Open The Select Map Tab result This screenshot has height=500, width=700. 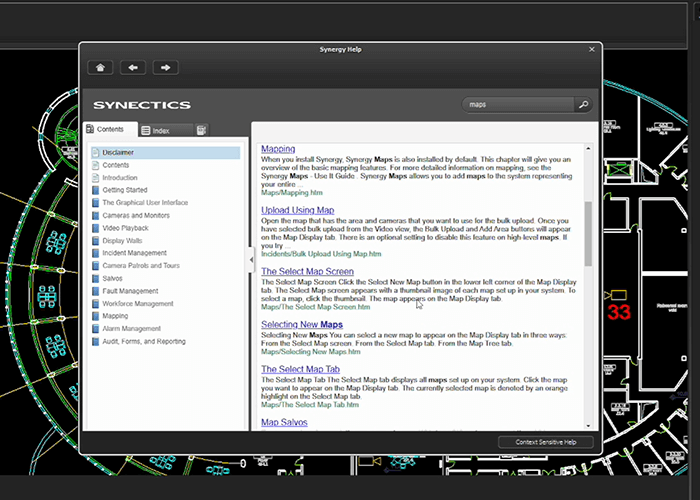coord(300,369)
